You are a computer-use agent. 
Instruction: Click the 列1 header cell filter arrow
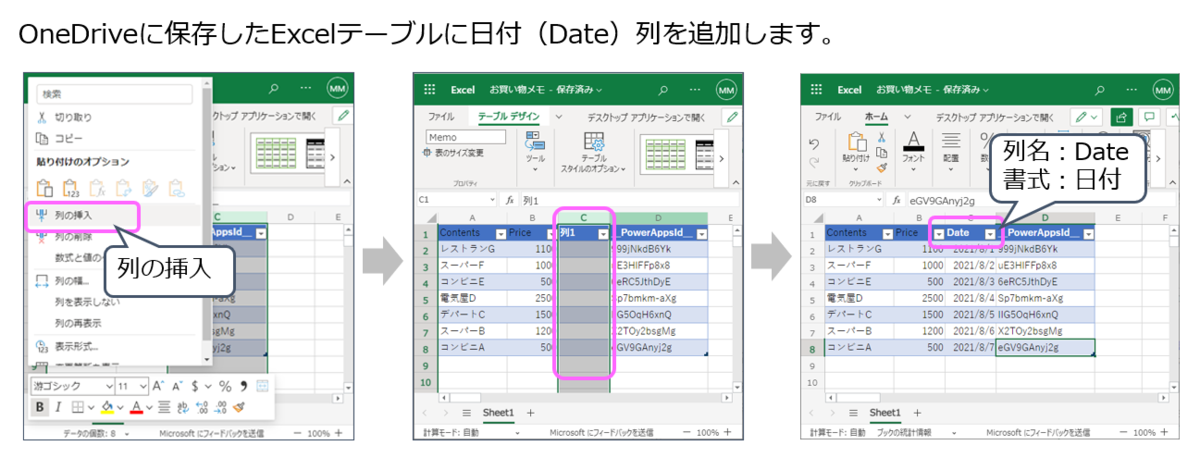click(x=602, y=233)
